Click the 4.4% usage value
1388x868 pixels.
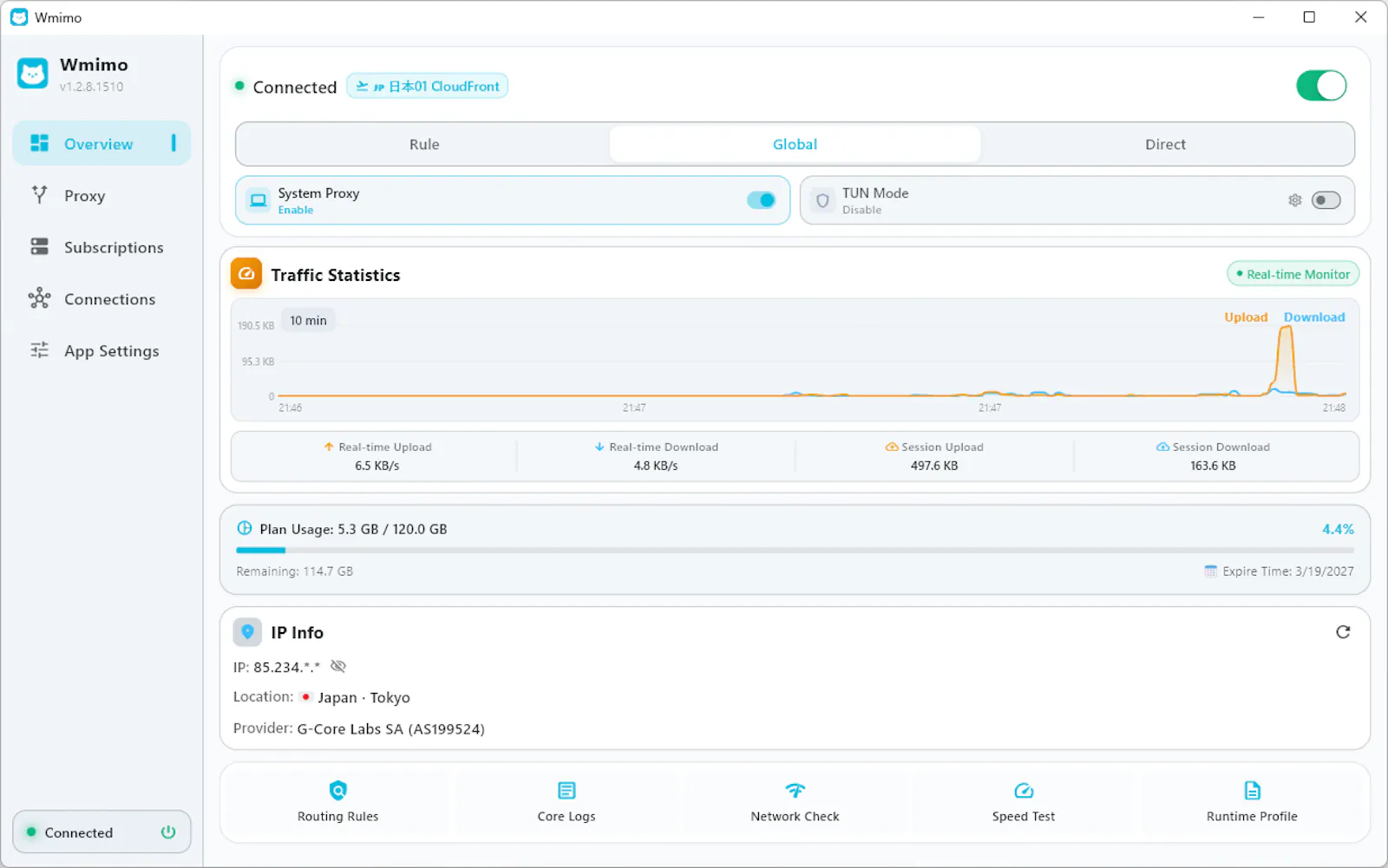(x=1338, y=529)
